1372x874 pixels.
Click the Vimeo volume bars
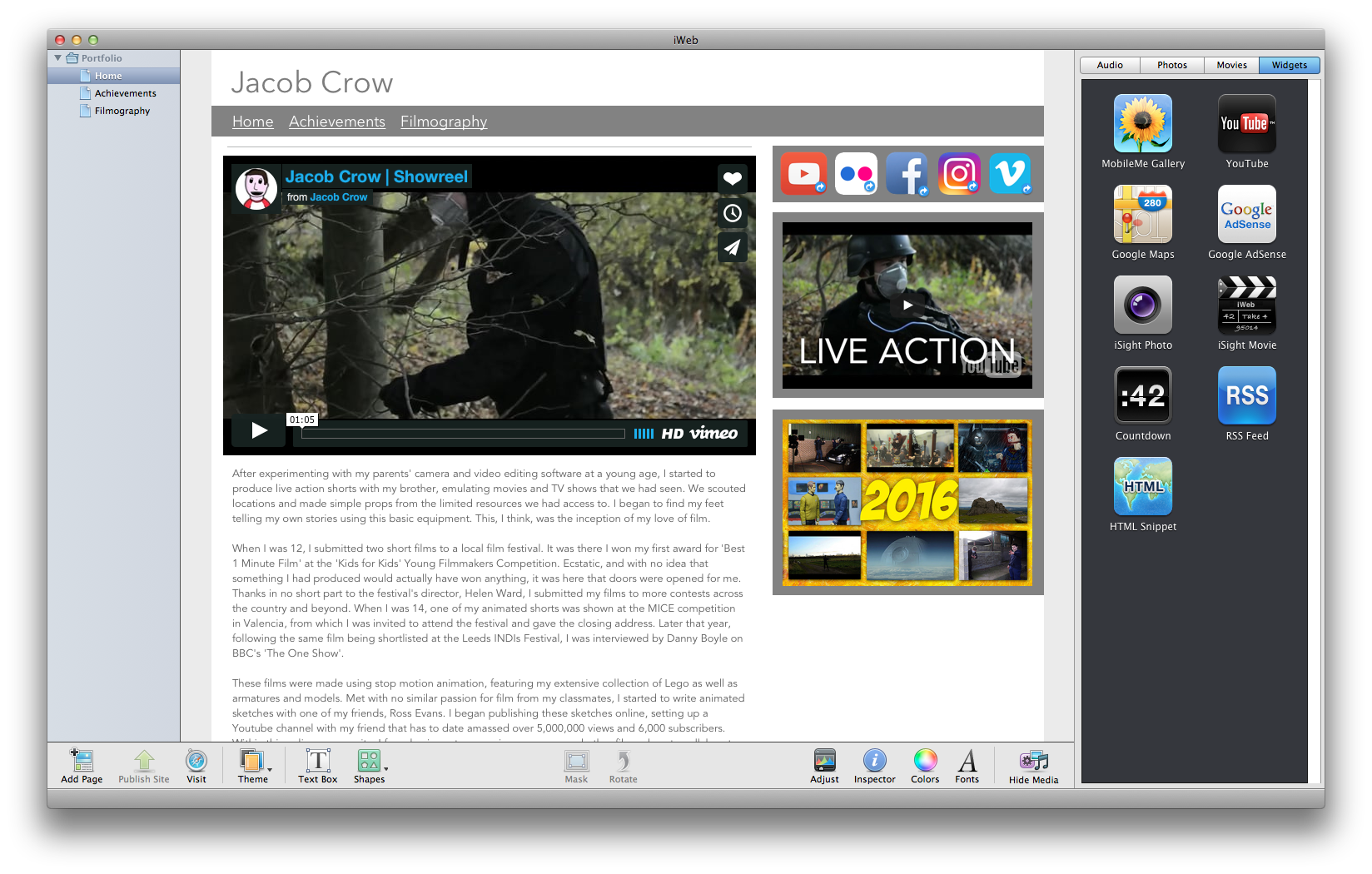click(x=644, y=434)
